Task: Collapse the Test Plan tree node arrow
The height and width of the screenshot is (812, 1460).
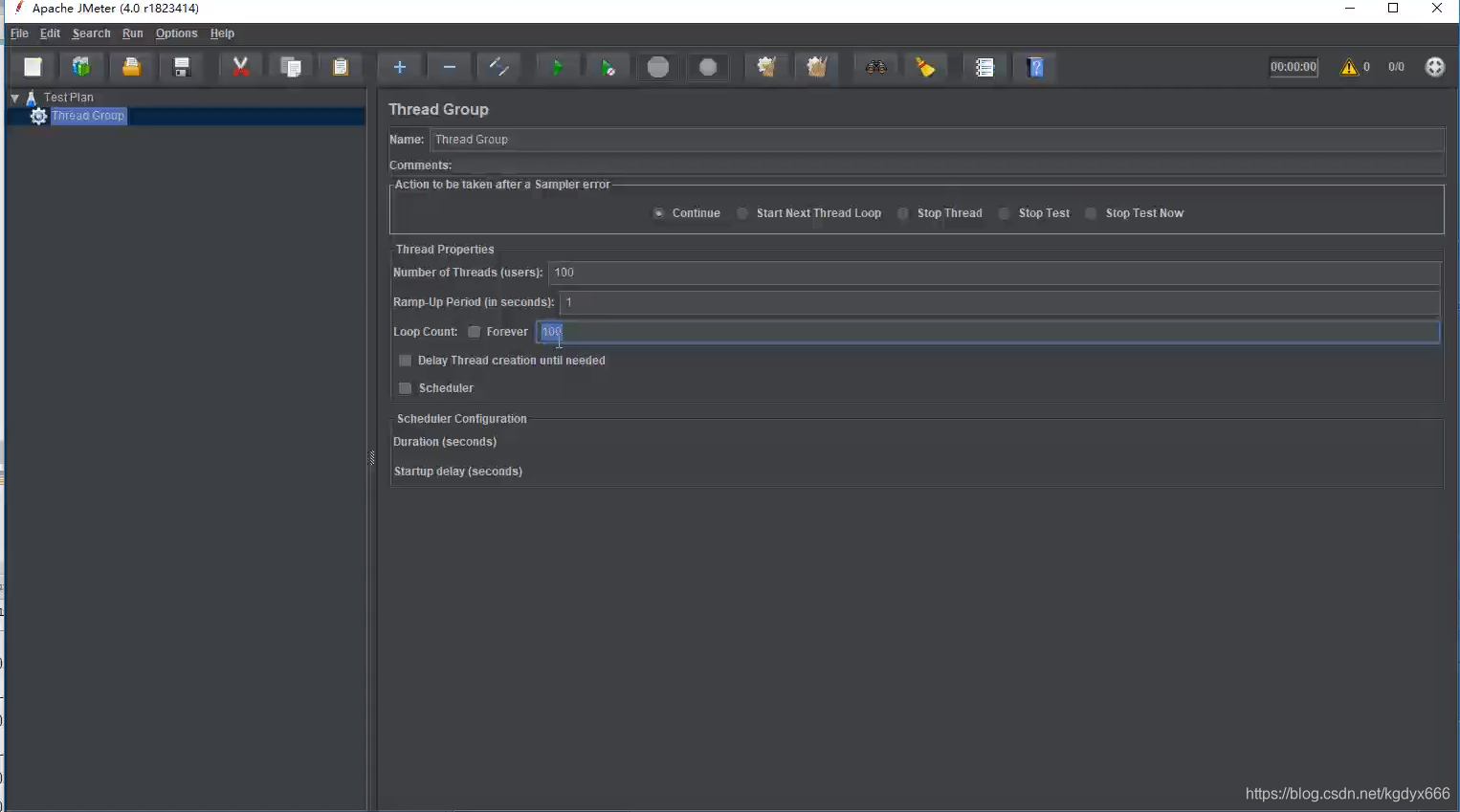Action: [15, 98]
